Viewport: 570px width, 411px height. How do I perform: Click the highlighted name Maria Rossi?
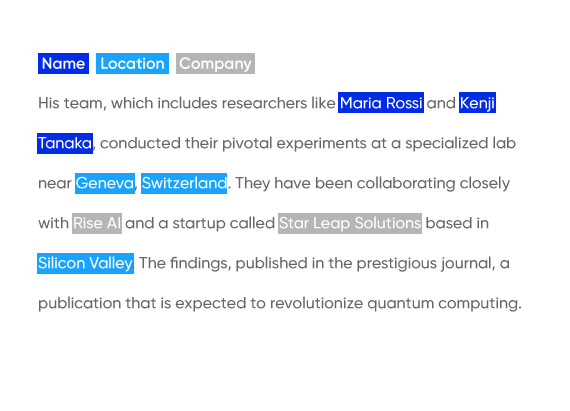pyautogui.click(x=381, y=103)
